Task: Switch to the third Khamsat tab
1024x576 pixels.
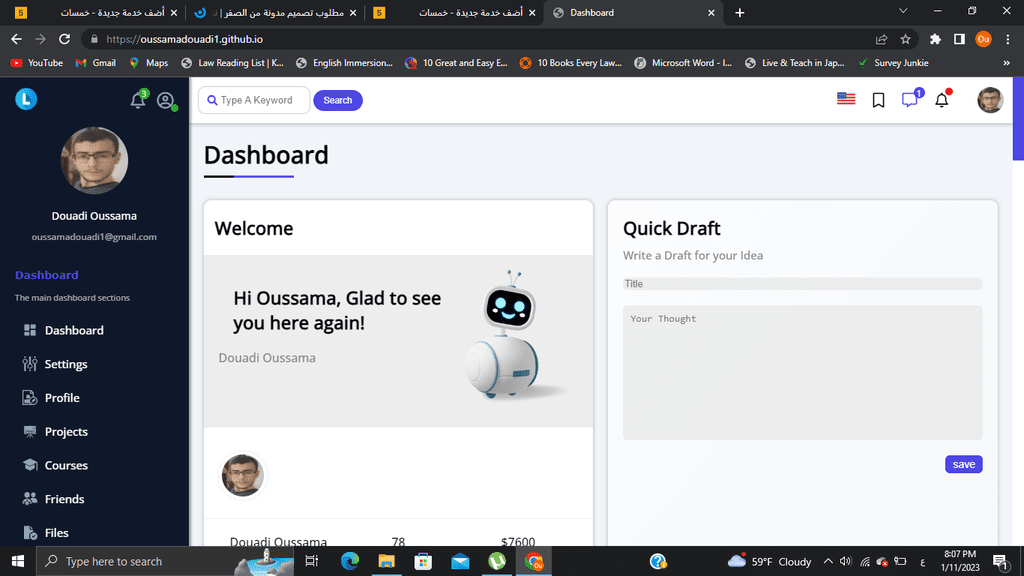Action: (455, 12)
